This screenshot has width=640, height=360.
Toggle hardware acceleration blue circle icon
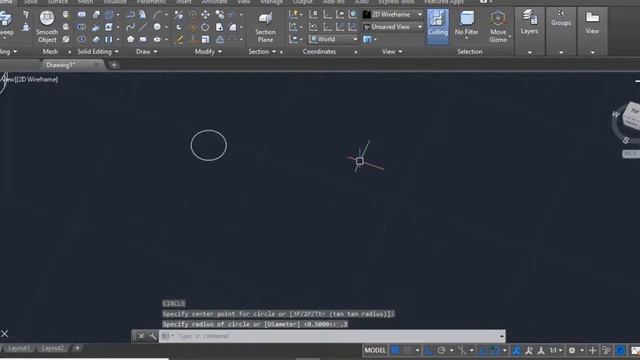click(620, 350)
